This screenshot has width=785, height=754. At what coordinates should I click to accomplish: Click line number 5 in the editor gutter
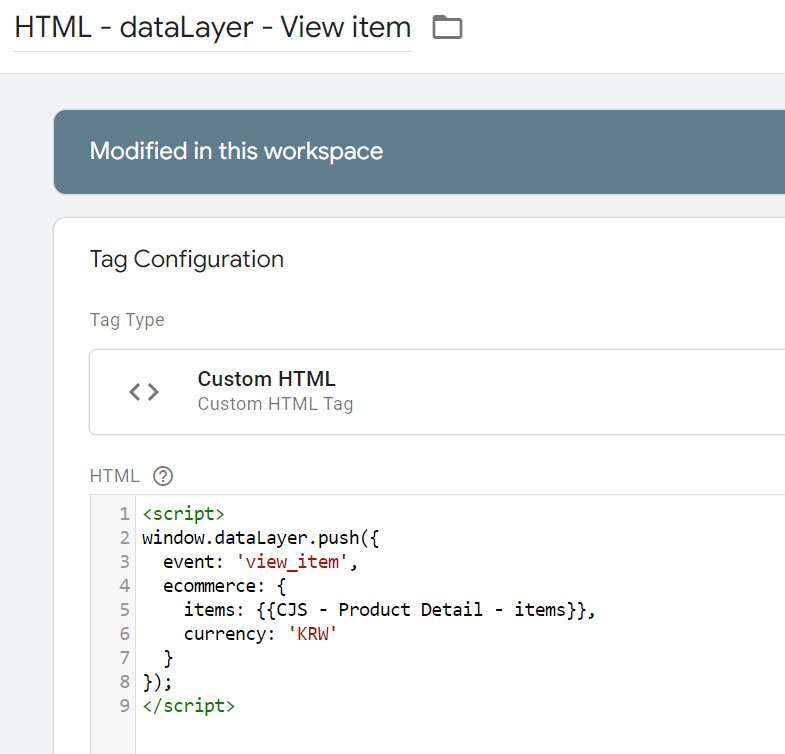coord(124,610)
